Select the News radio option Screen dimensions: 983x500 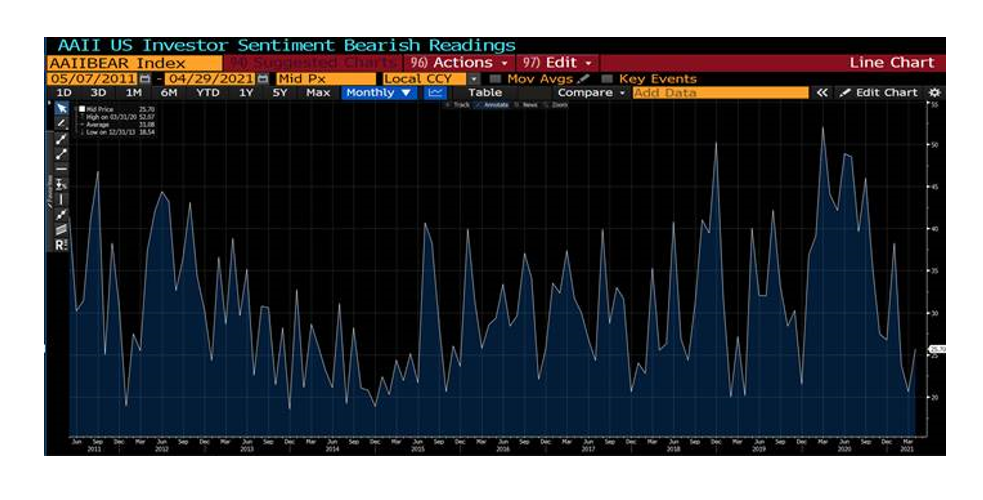point(527,105)
